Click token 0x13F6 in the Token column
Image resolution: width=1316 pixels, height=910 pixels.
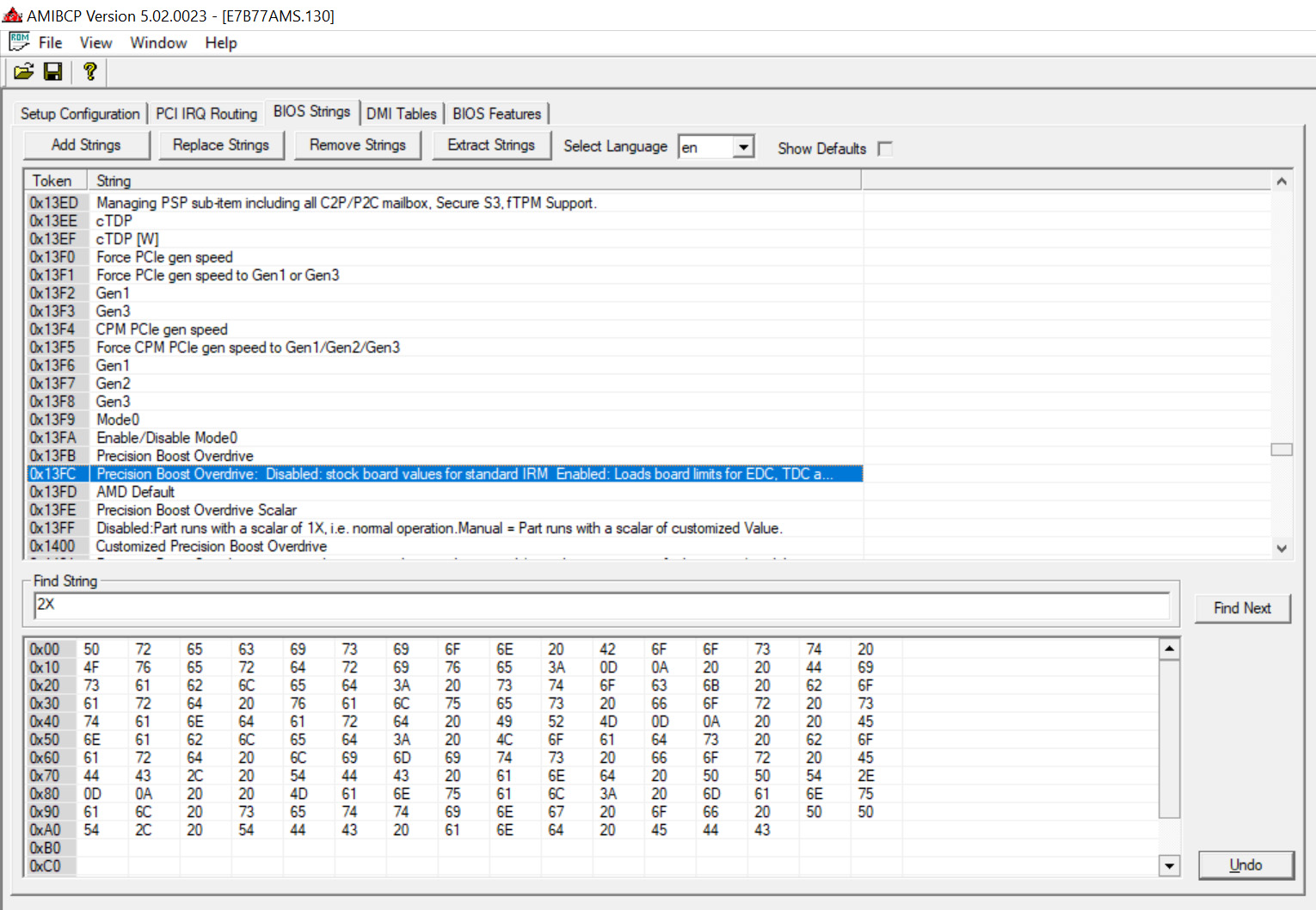[53, 366]
